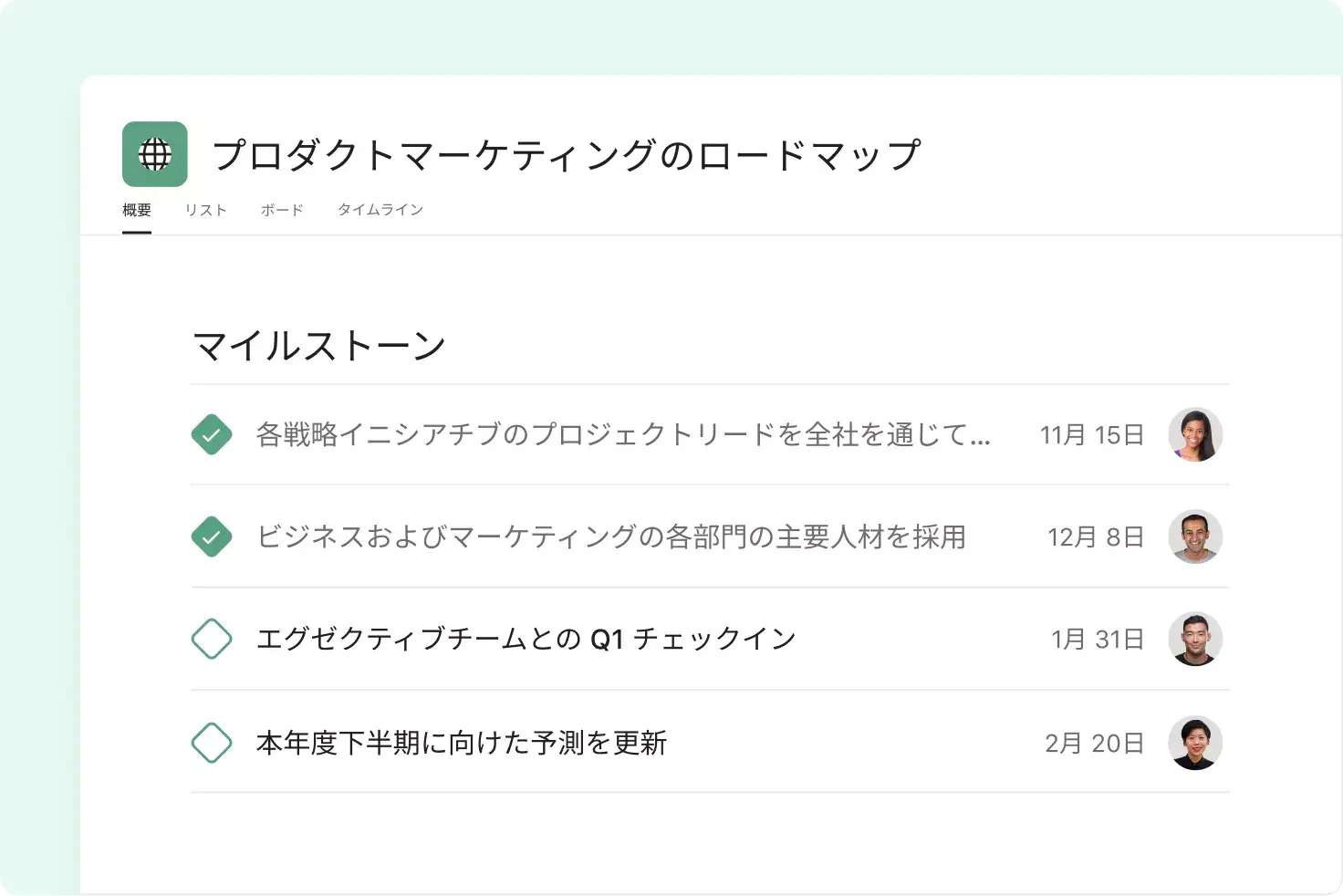Open the ビジネスおよびマーケティング milestone details
This screenshot has width=1343, height=896.
pyautogui.click(x=610, y=537)
